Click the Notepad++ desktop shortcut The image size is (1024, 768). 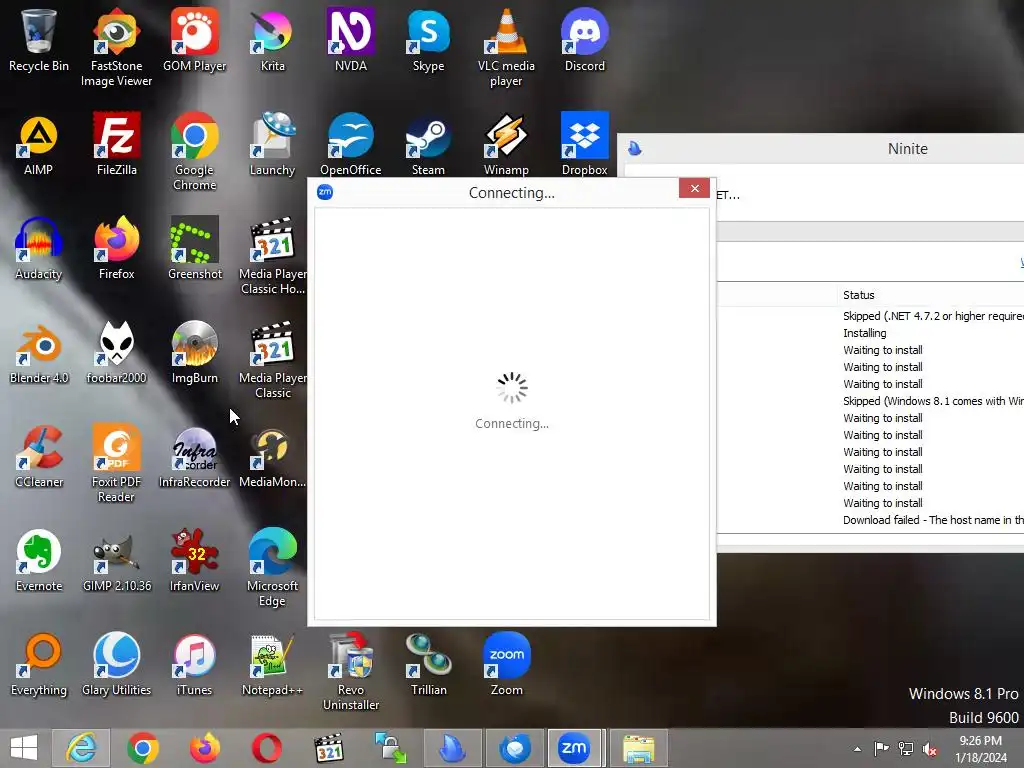[x=272, y=664]
